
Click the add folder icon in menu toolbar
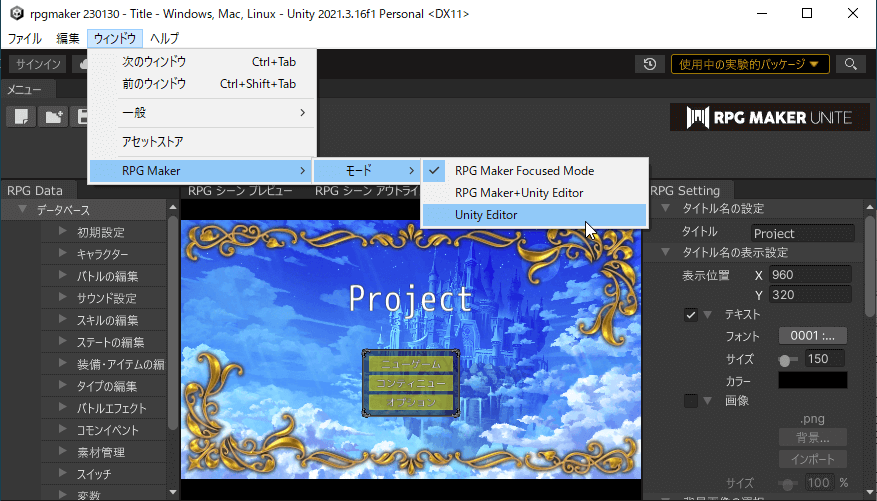[53, 117]
